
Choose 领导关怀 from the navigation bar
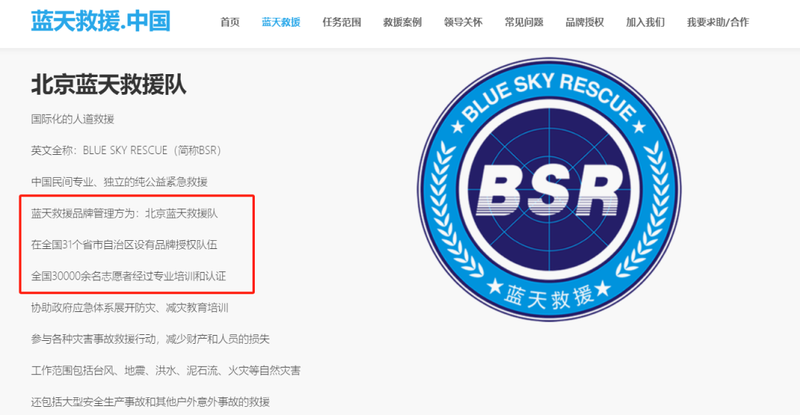(x=463, y=22)
